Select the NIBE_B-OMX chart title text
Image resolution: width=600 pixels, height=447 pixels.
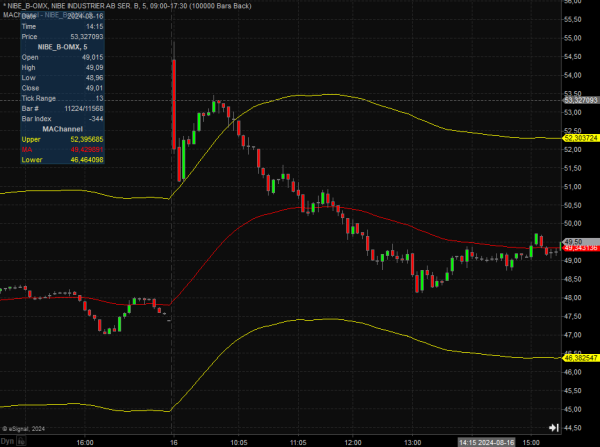[x=127, y=6]
